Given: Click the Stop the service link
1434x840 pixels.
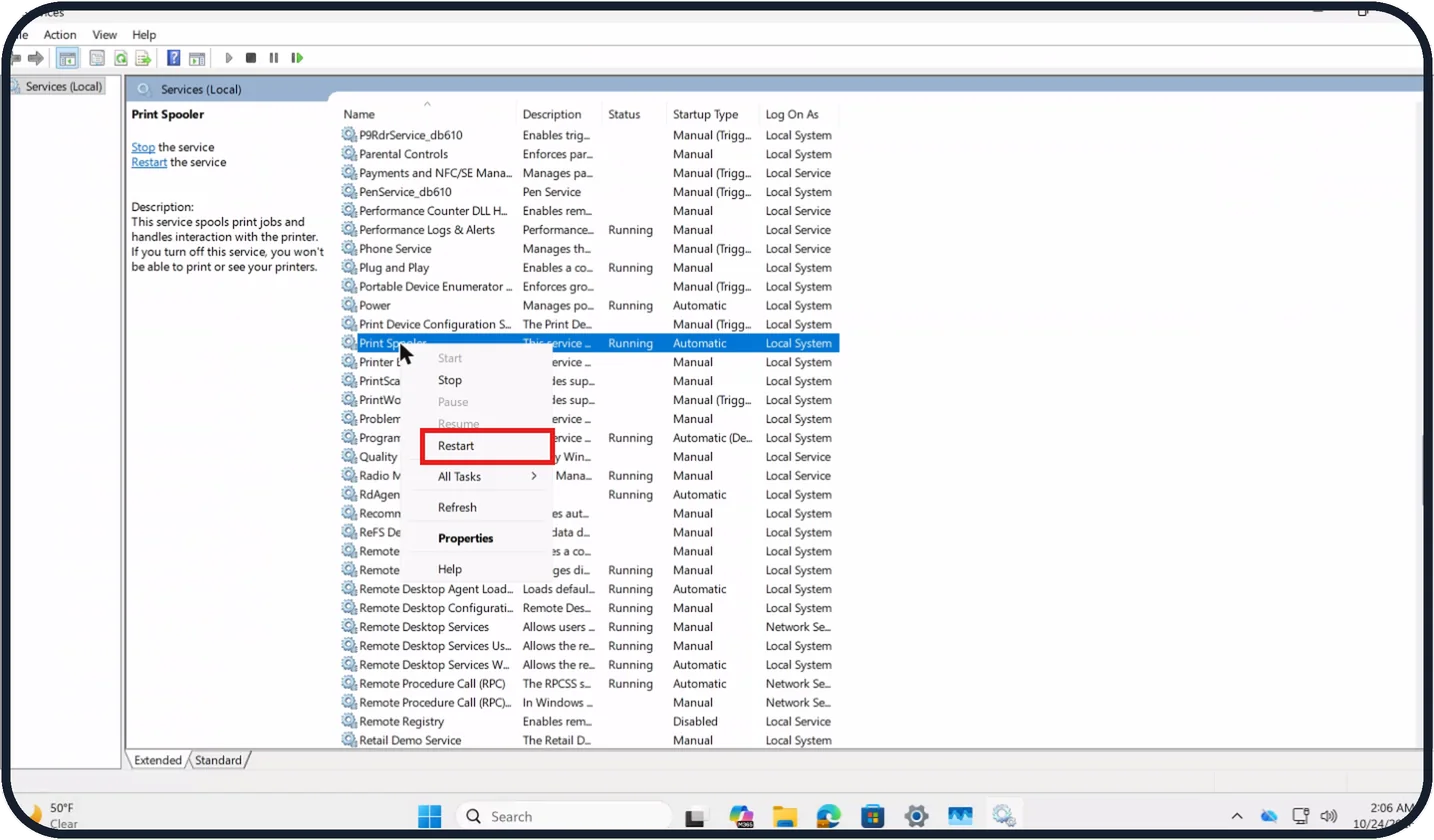Looking at the screenshot, I should point(143,147).
